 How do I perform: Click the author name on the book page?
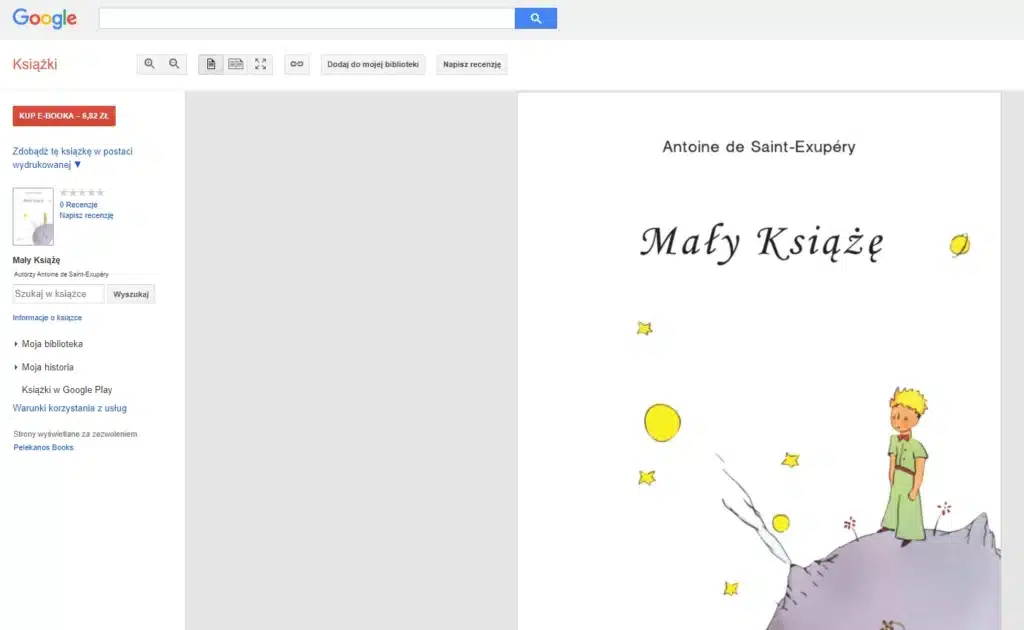[x=759, y=147]
